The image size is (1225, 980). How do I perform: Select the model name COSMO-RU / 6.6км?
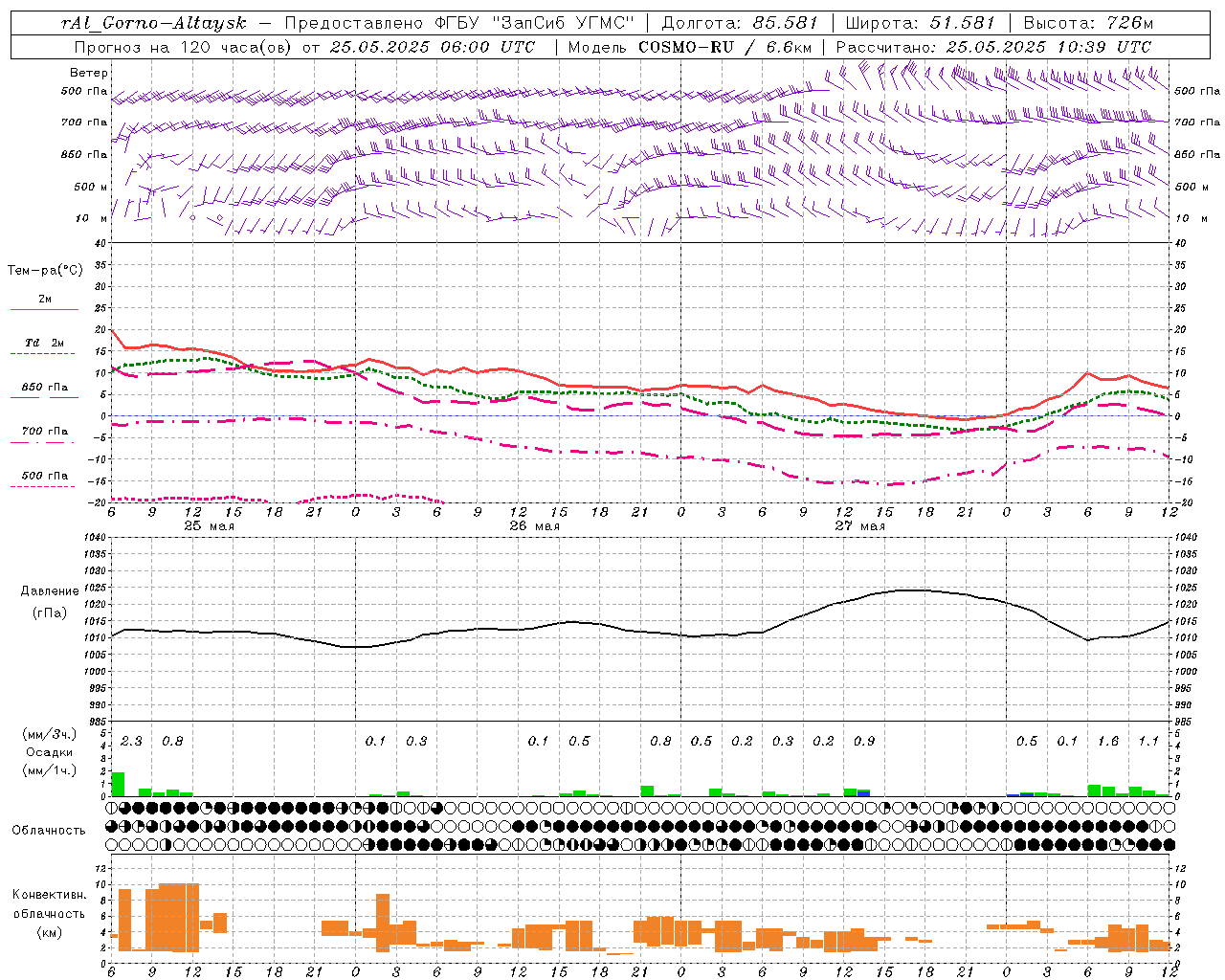point(725,47)
